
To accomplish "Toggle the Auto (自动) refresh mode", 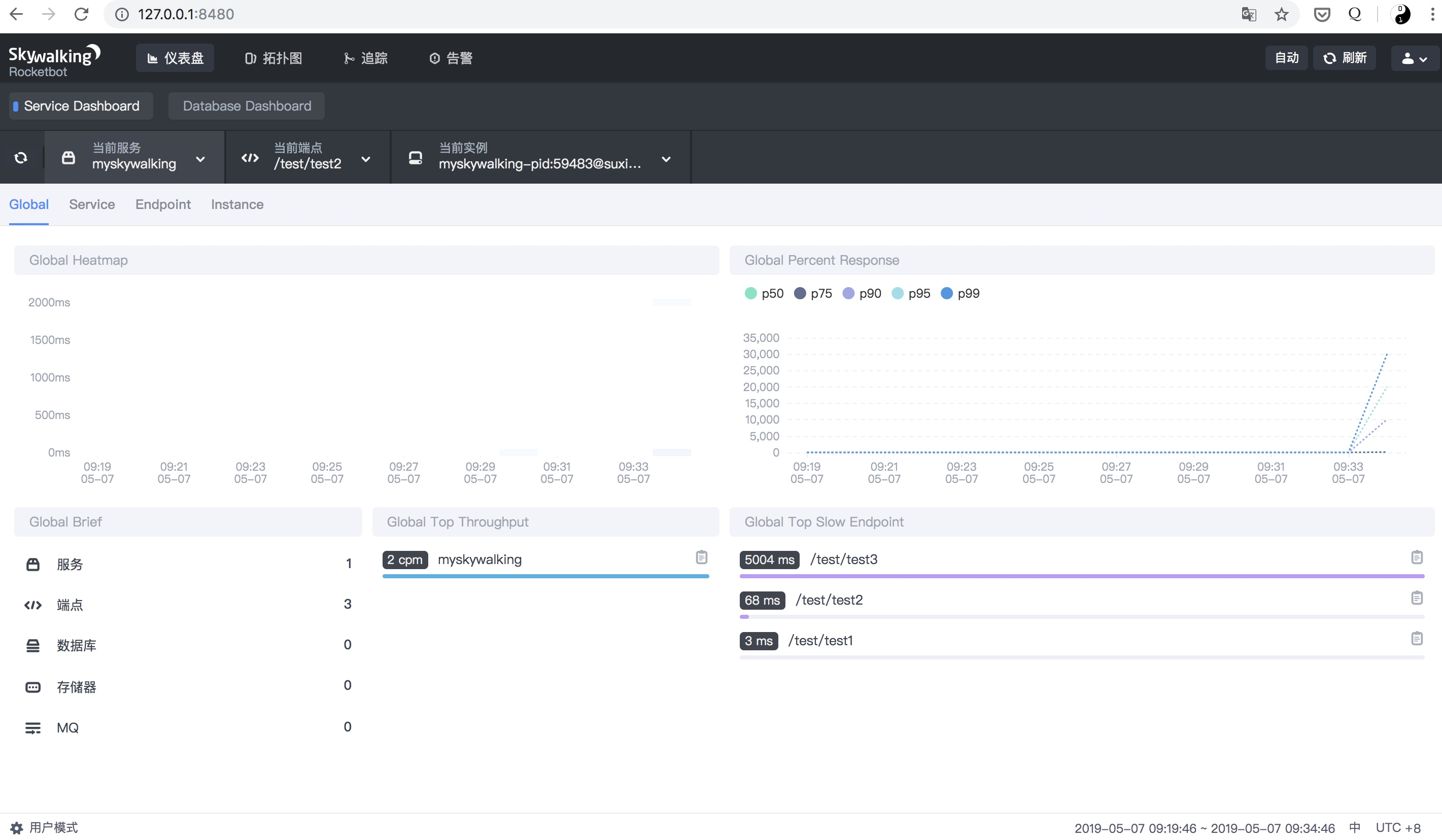I will (x=1286, y=58).
